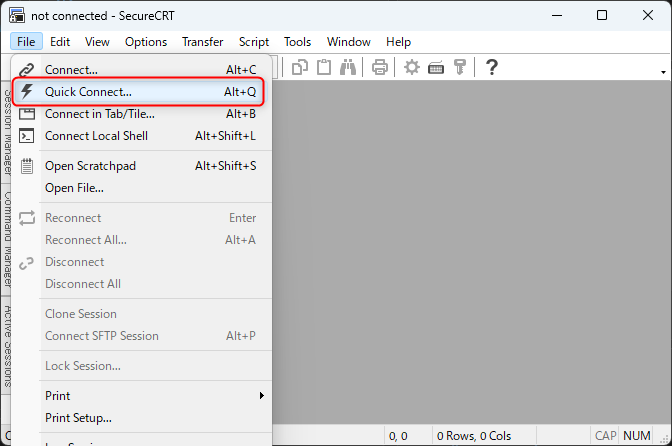Choose Open Scratchpad menu entry
The height and width of the screenshot is (446, 672).
[141, 166]
